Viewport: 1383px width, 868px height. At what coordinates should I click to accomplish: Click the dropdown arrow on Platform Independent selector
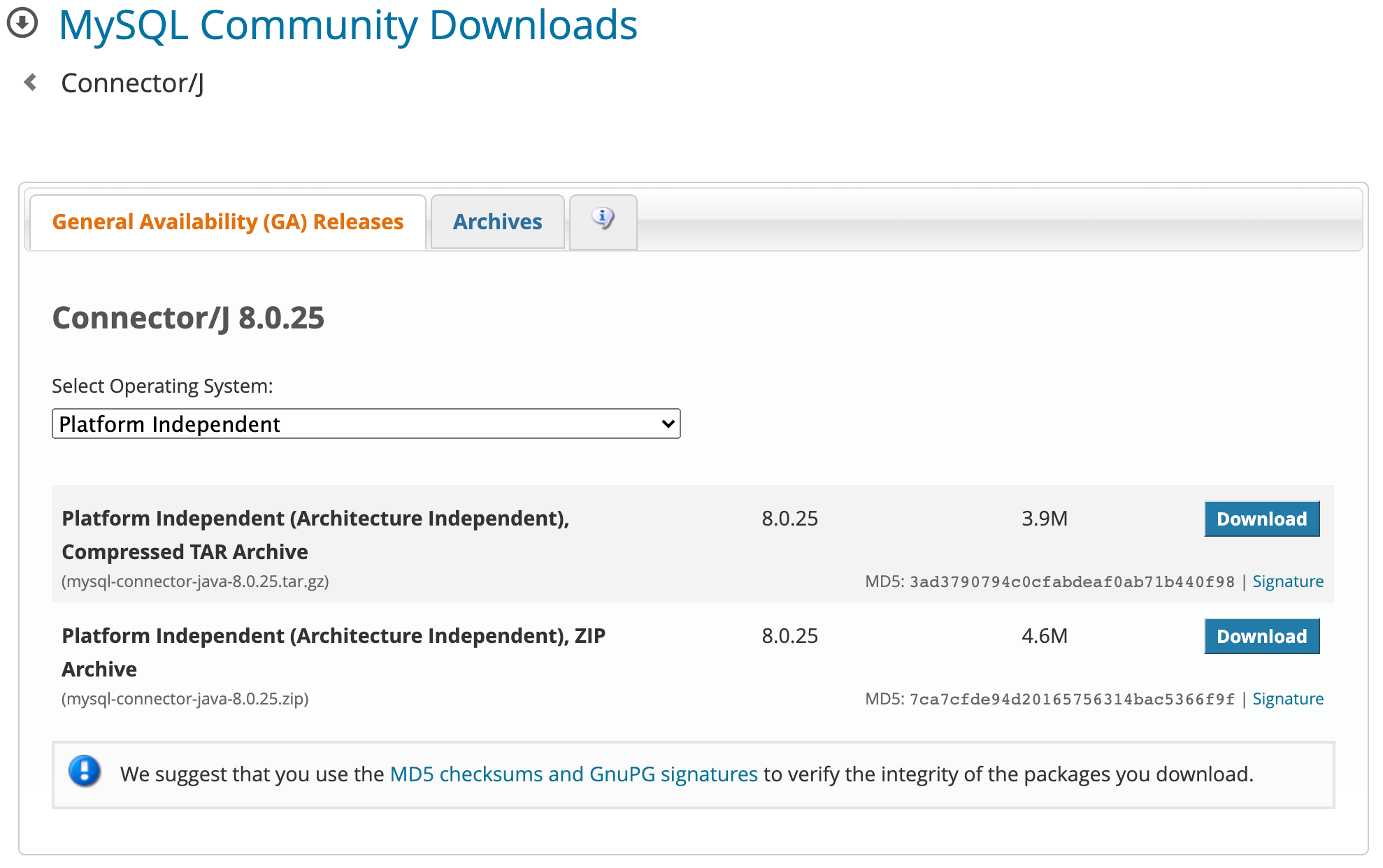tap(668, 424)
